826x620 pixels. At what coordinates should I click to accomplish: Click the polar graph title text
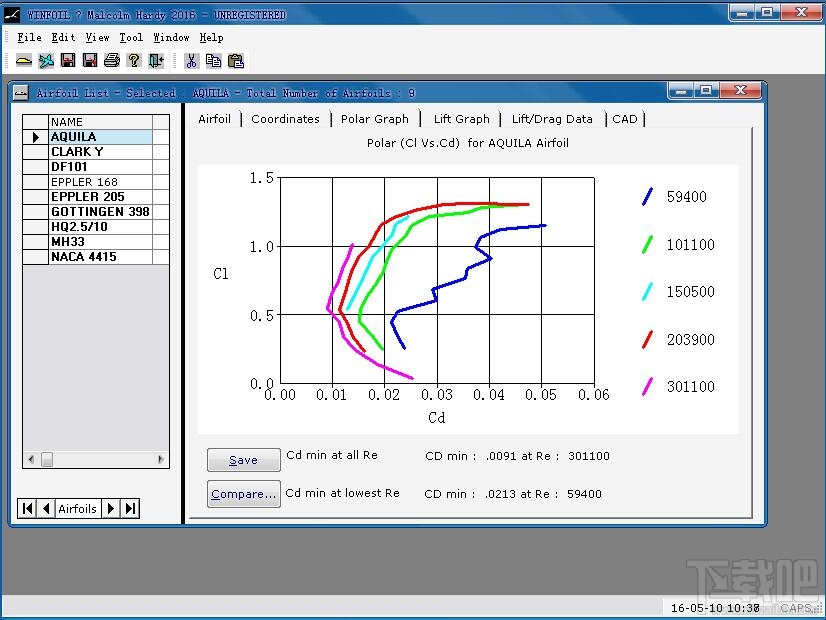pyautogui.click(x=468, y=143)
